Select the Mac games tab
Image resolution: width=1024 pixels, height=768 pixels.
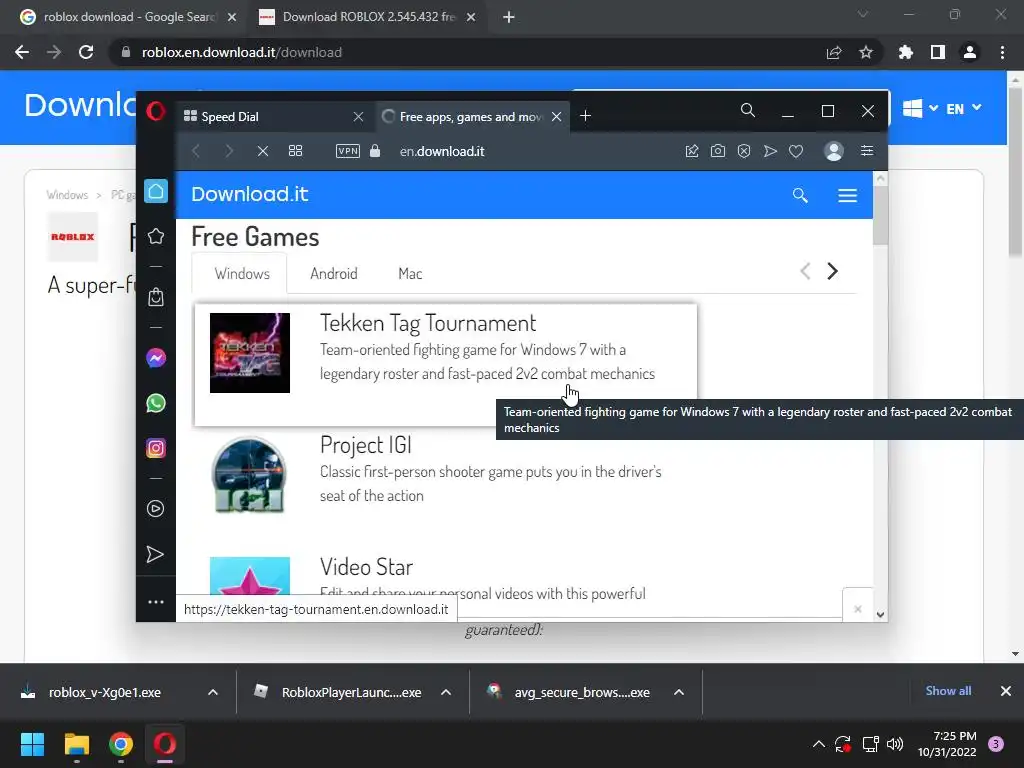410,274
